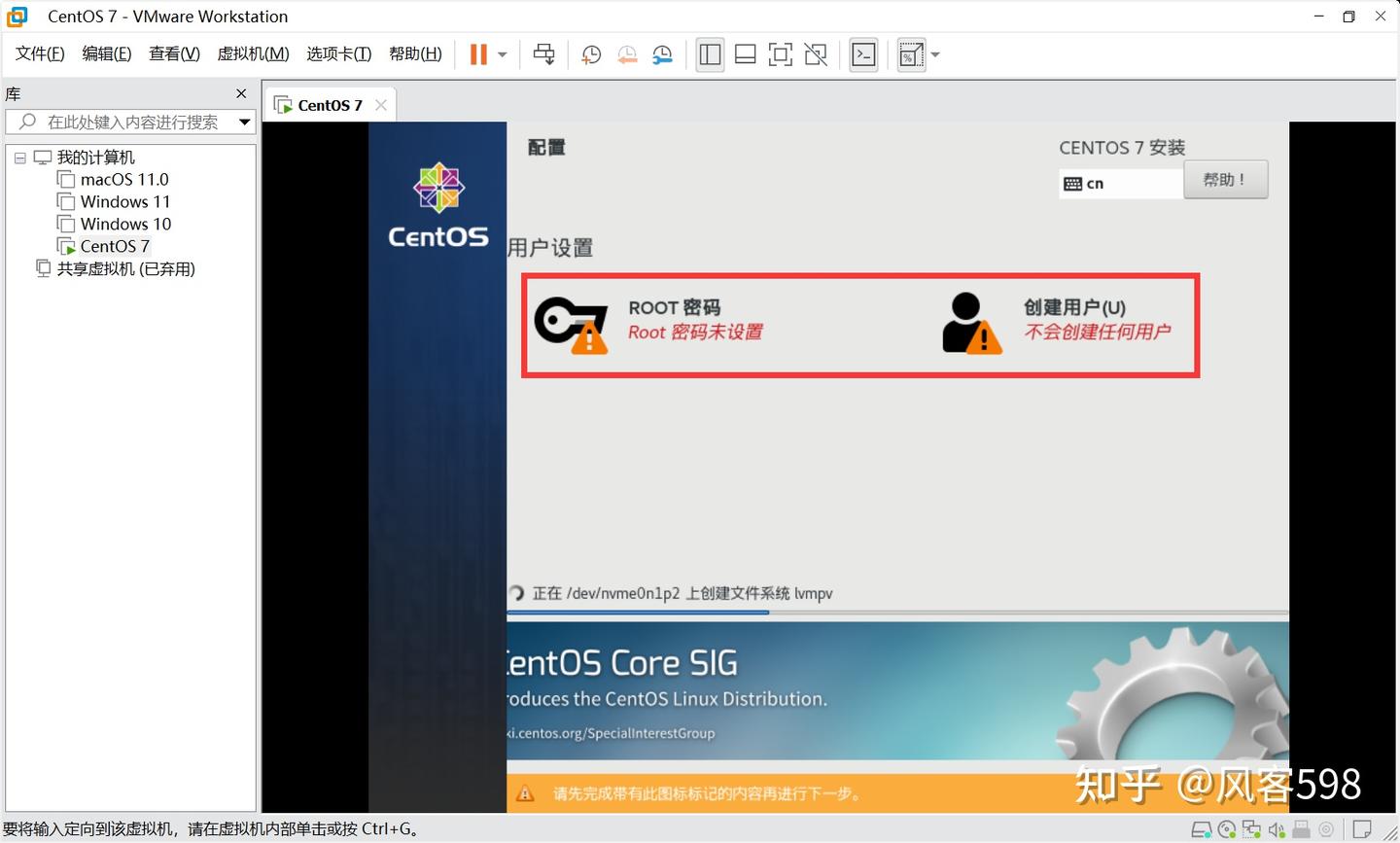
Task: Open the snapshot manager
Action: pyautogui.click(x=662, y=54)
